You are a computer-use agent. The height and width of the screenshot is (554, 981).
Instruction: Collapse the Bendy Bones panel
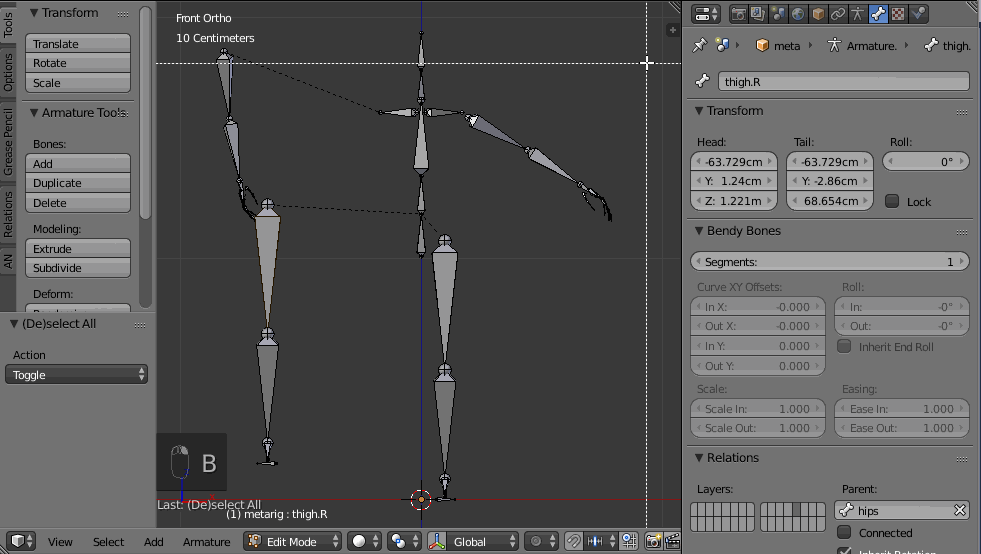click(x=699, y=231)
